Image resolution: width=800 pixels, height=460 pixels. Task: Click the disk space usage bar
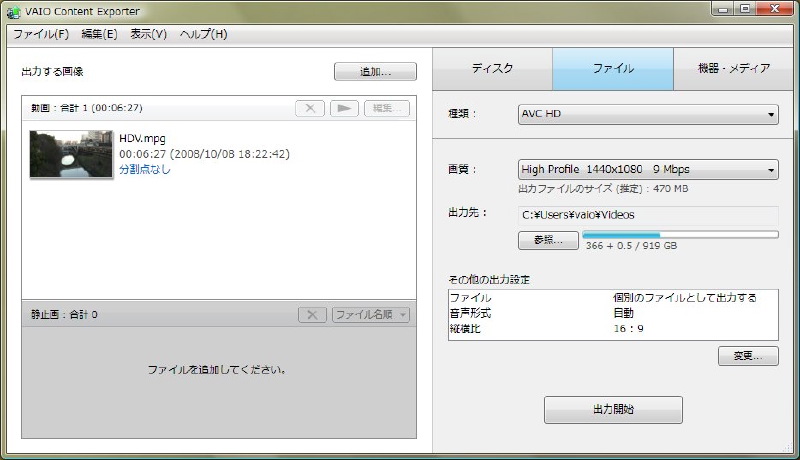tap(680, 235)
